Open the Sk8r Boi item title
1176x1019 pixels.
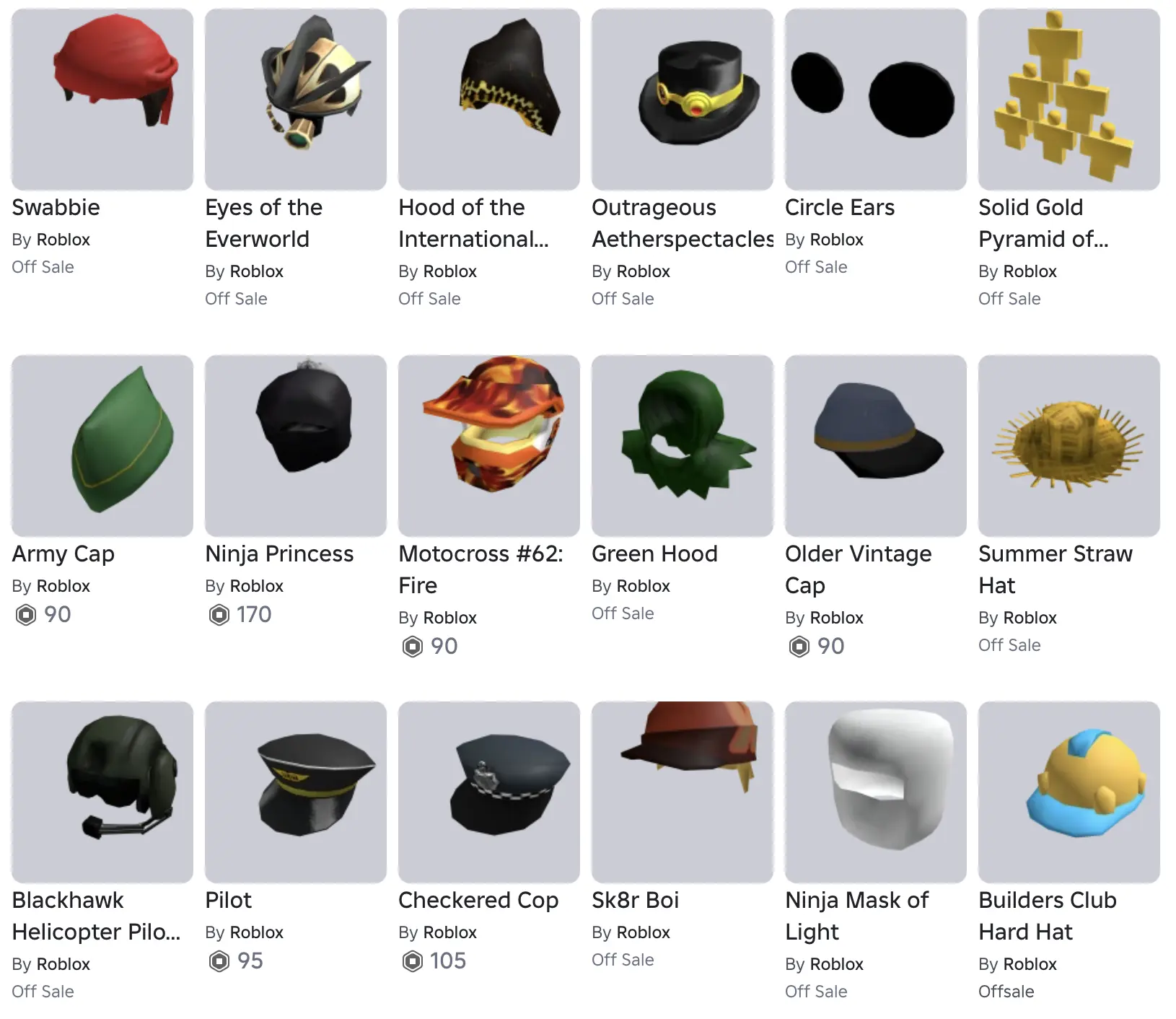click(635, 900)
